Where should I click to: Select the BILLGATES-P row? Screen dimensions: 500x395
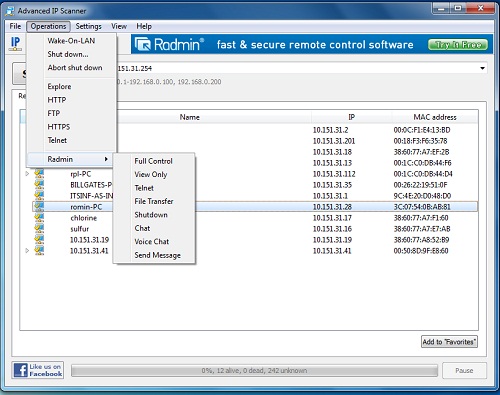(255, 185)
